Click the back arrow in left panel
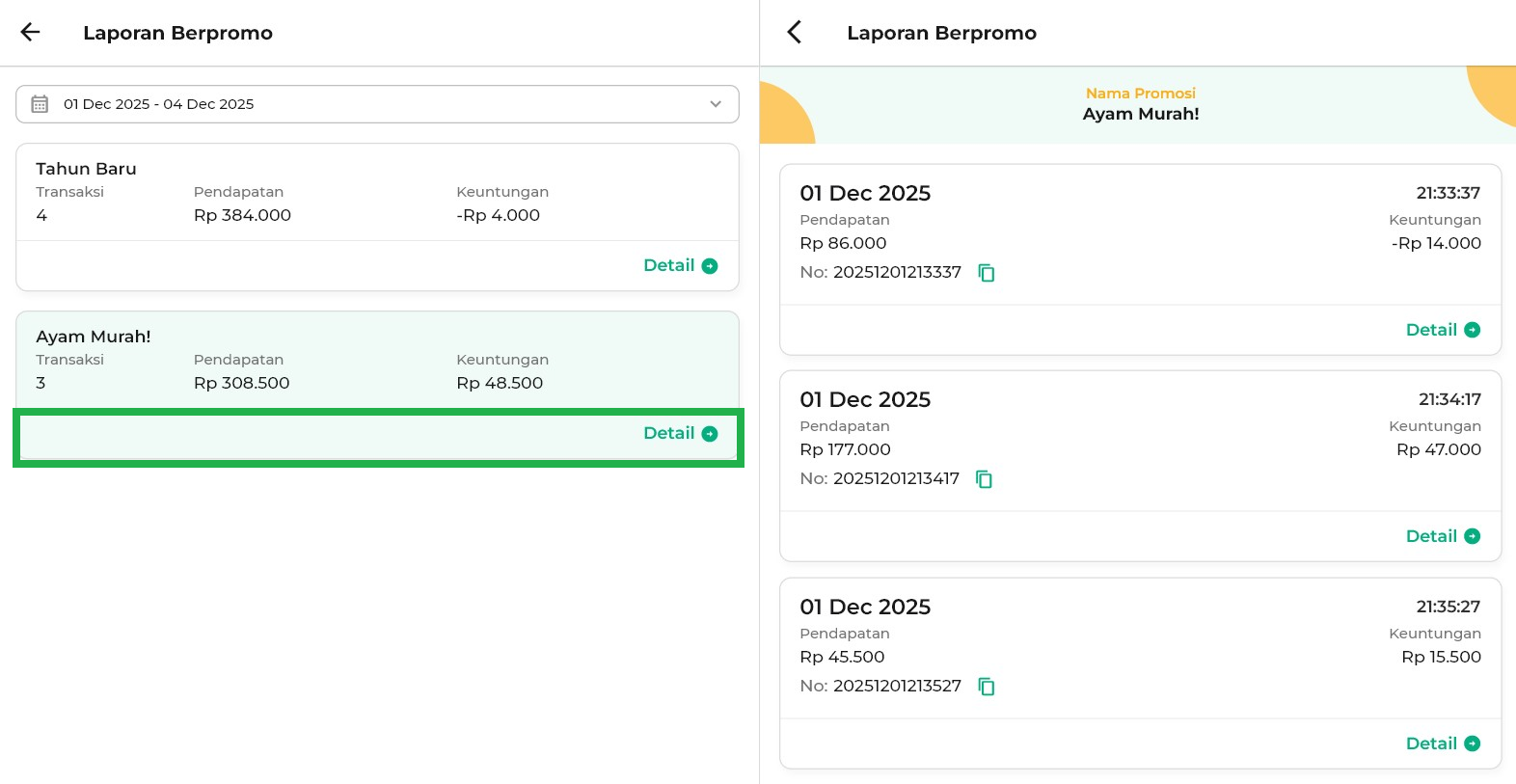 tap(31, 32)
